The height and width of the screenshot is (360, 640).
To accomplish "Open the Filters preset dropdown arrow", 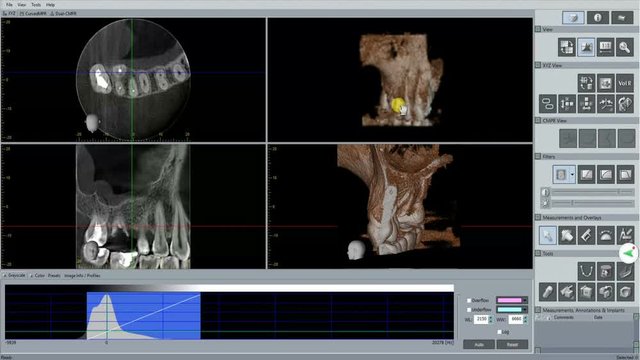I will click(572, 175).
